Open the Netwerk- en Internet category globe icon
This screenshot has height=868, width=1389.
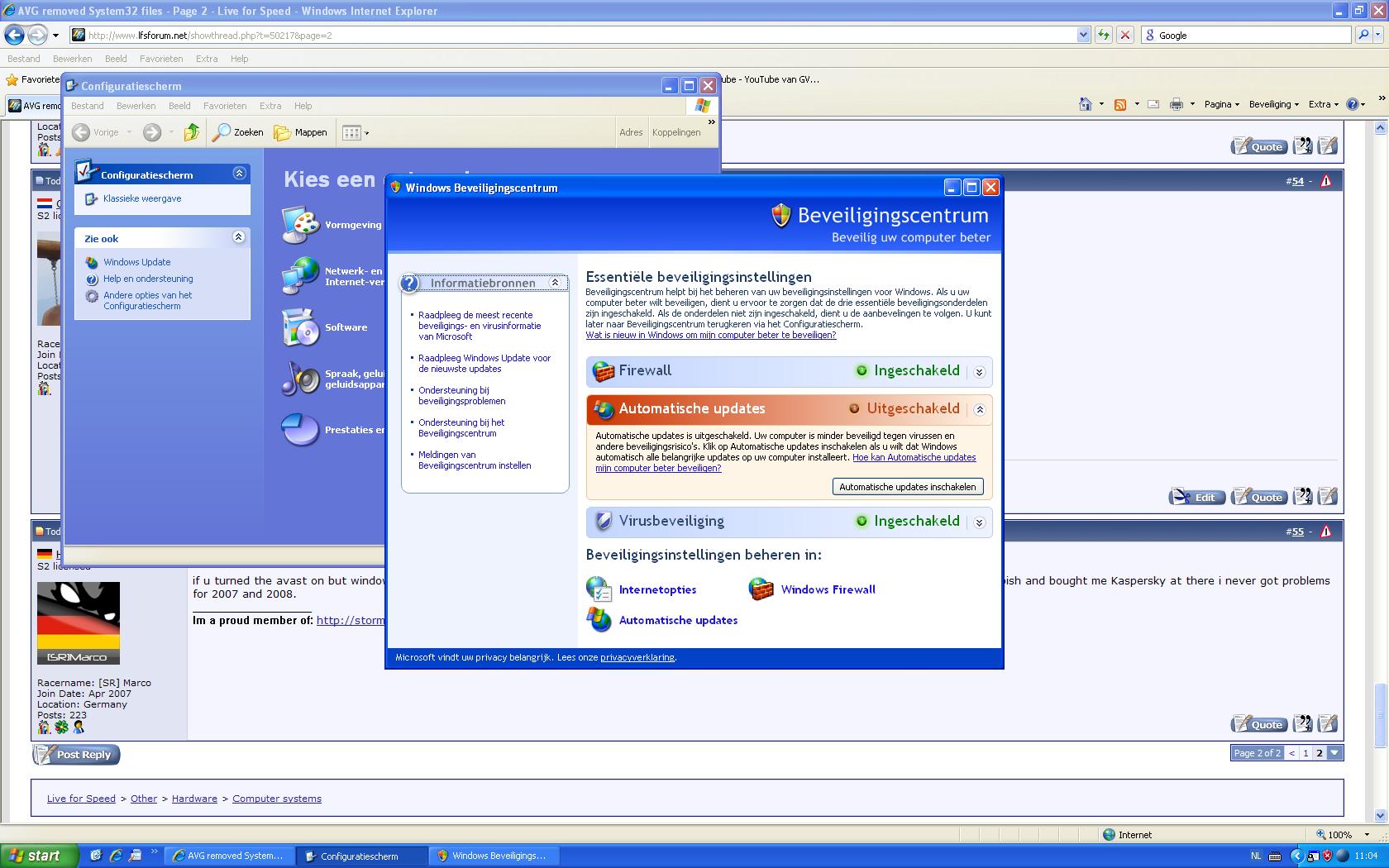click(299, 276)
